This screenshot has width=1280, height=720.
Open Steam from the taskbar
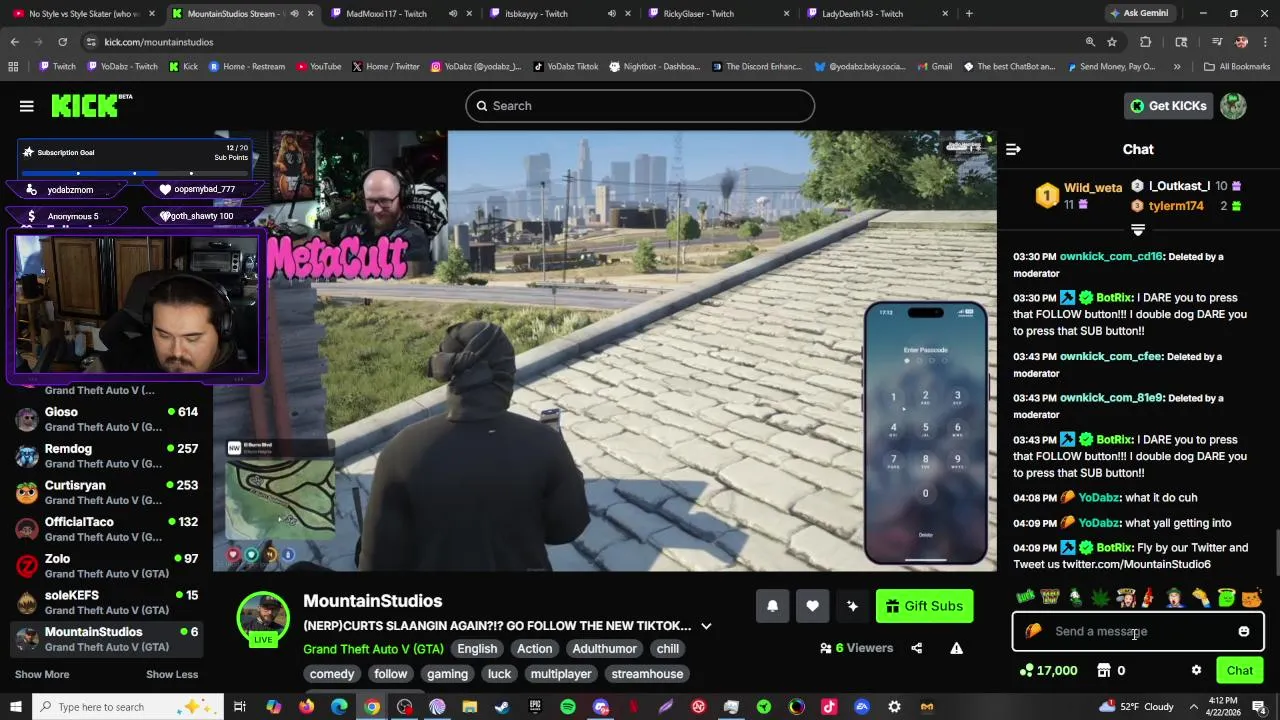pos(502,707)
